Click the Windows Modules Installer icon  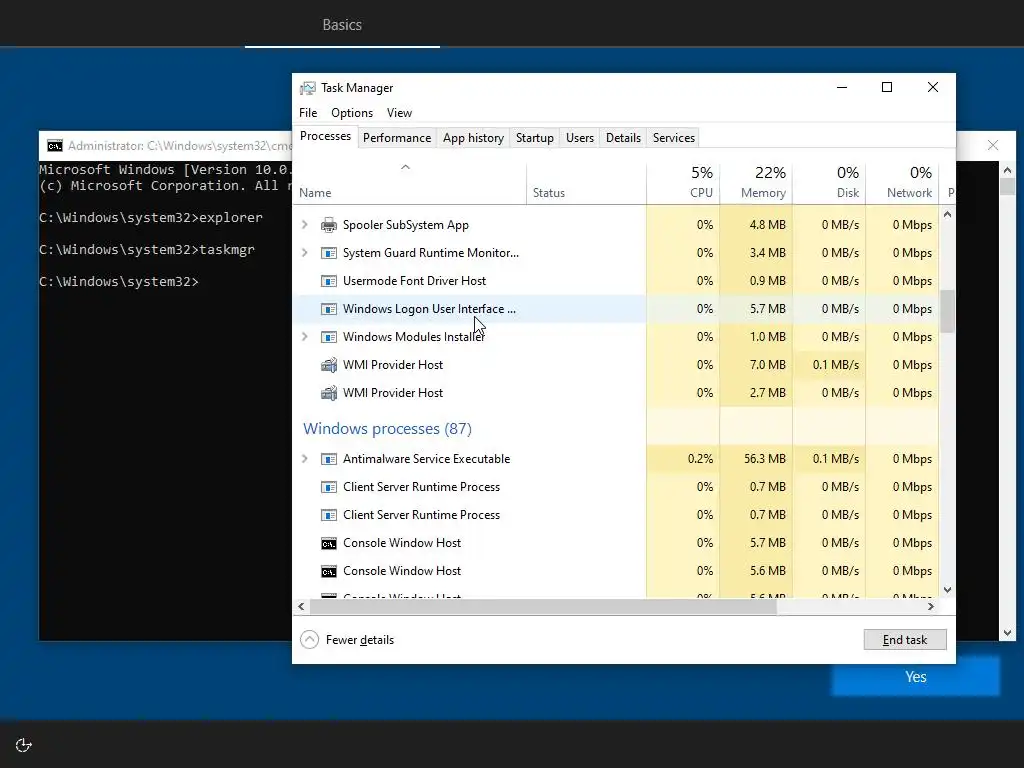point(328,337)
